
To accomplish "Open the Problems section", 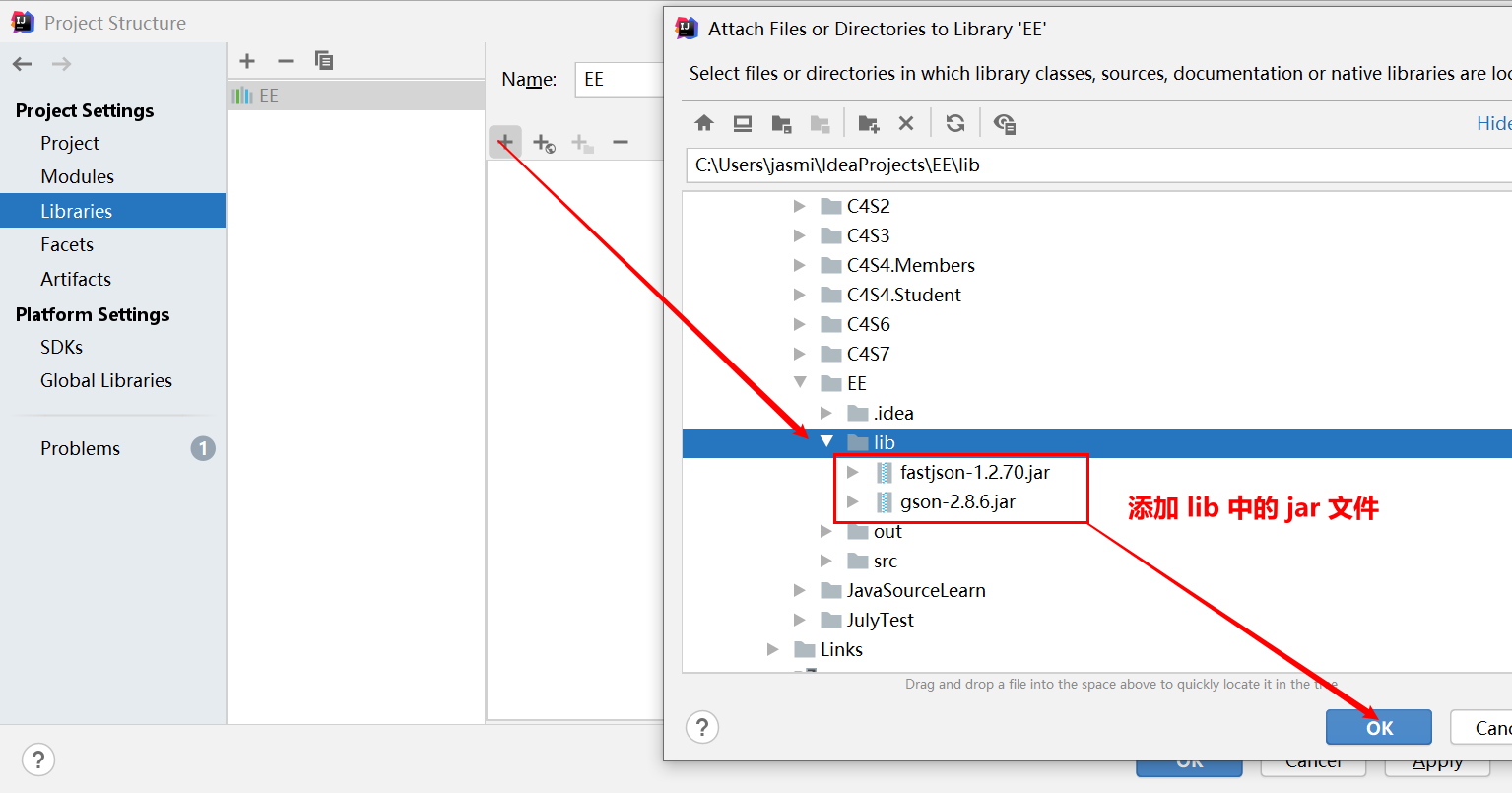I will tap(81, 449).
